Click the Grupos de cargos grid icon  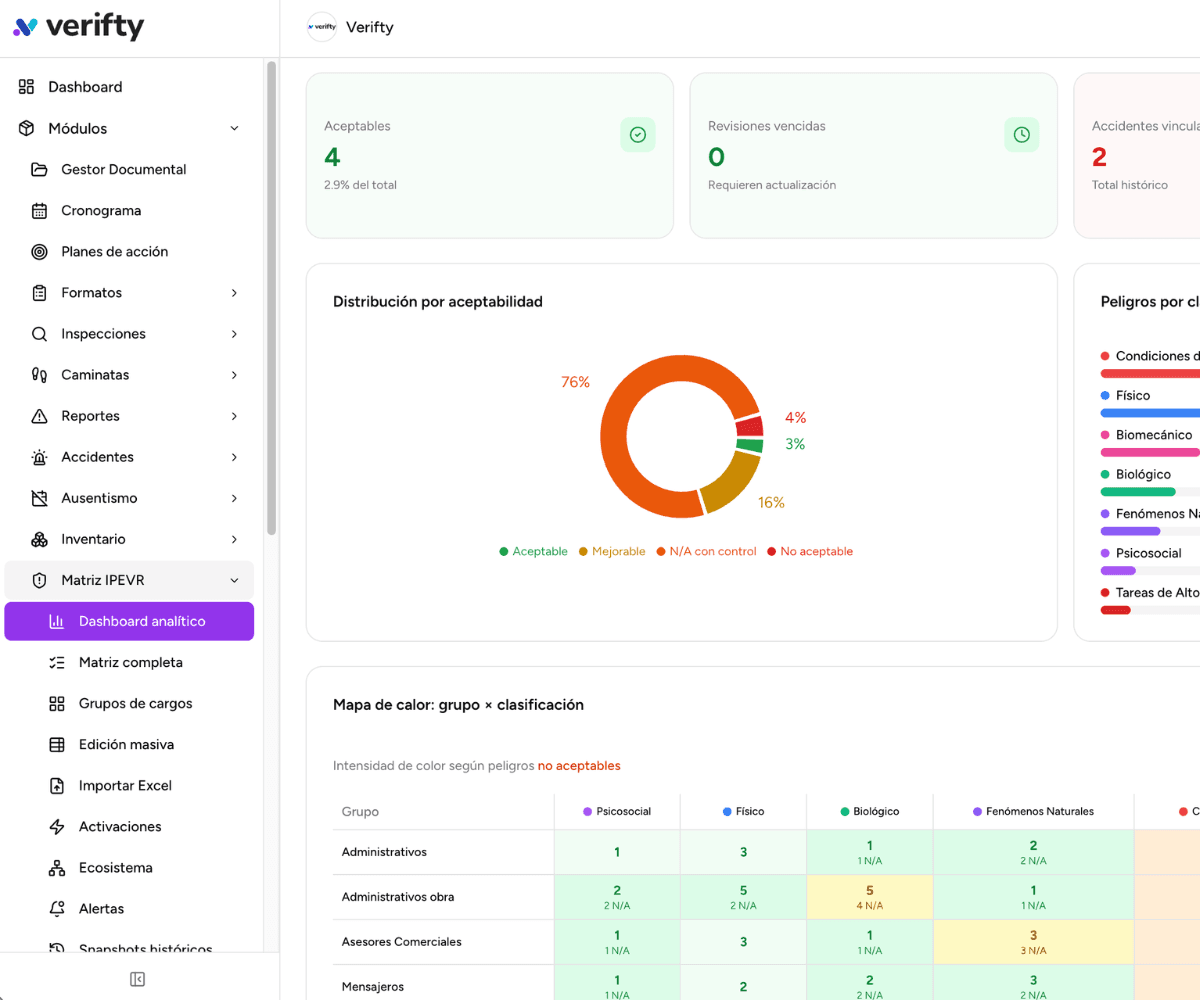(57, 703)
